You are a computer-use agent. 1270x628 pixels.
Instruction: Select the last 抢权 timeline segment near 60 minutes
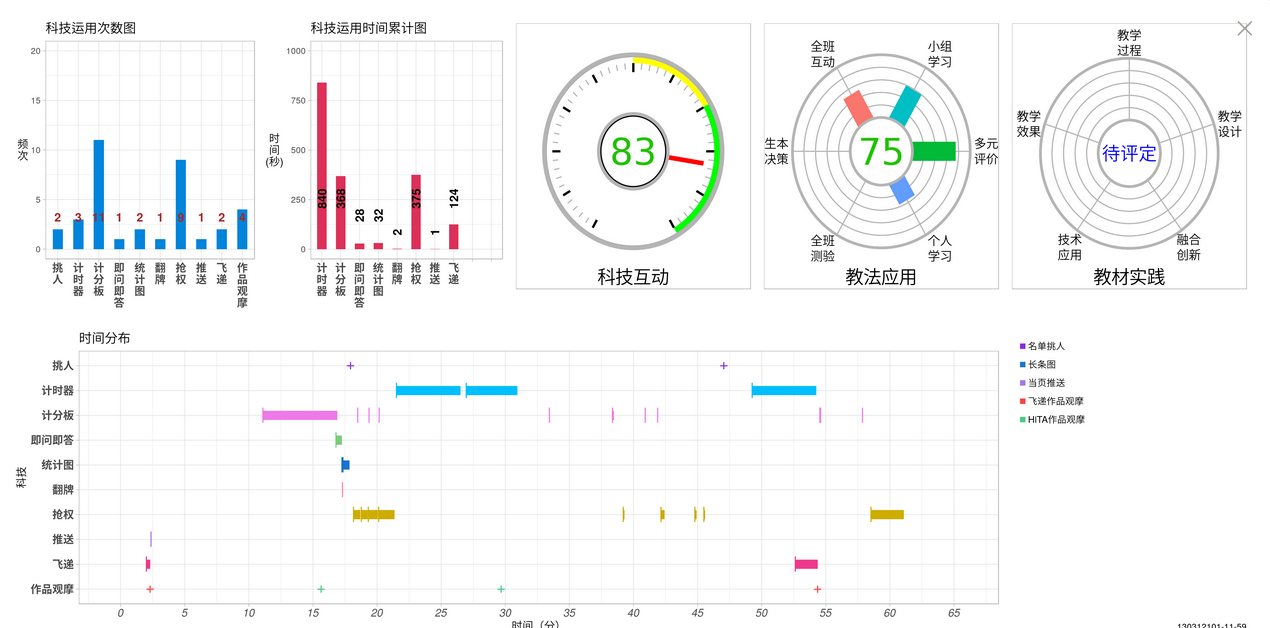click(887, 515)
